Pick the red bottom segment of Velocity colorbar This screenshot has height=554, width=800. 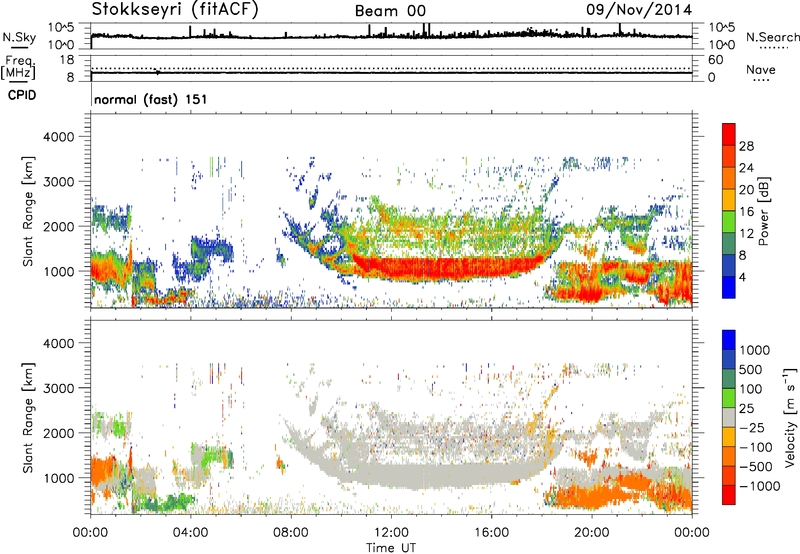pyautogui.click(x=729, y=495)
